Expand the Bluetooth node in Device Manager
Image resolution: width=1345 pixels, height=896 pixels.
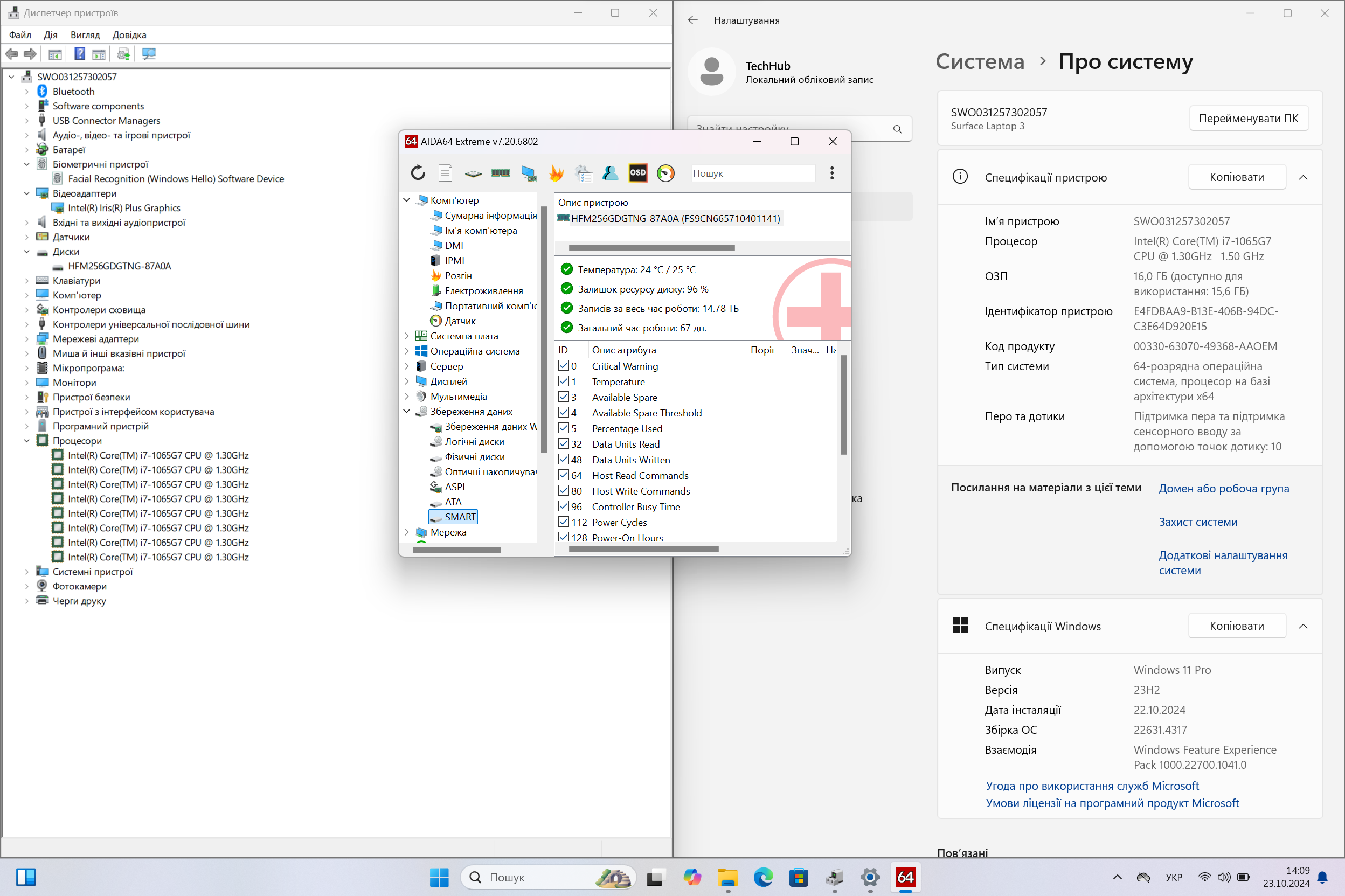[26, 92]
